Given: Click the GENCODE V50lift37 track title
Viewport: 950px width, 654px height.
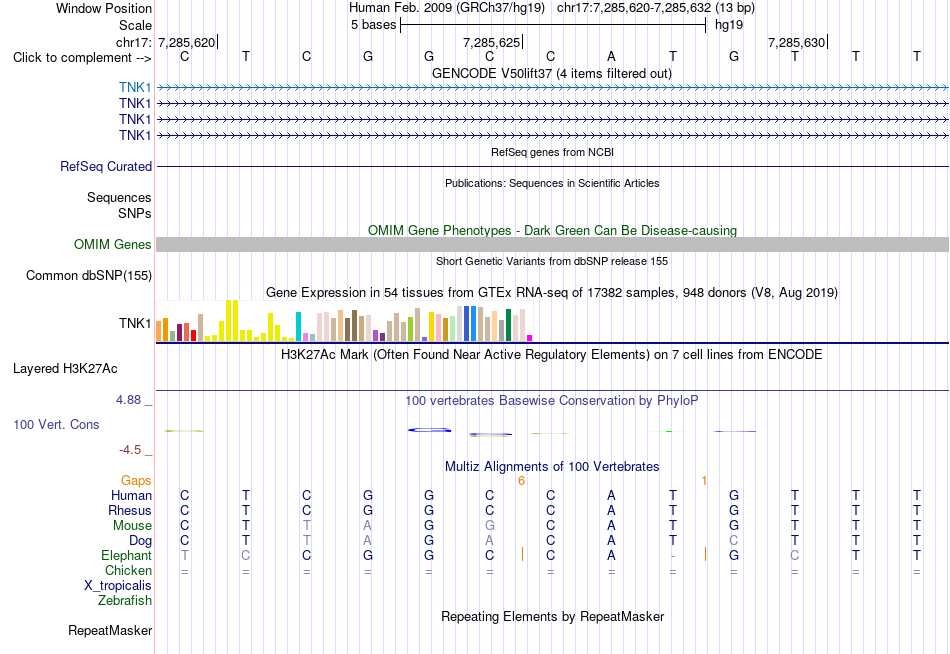Looking at the screenshot, I should tap(551, 73).
